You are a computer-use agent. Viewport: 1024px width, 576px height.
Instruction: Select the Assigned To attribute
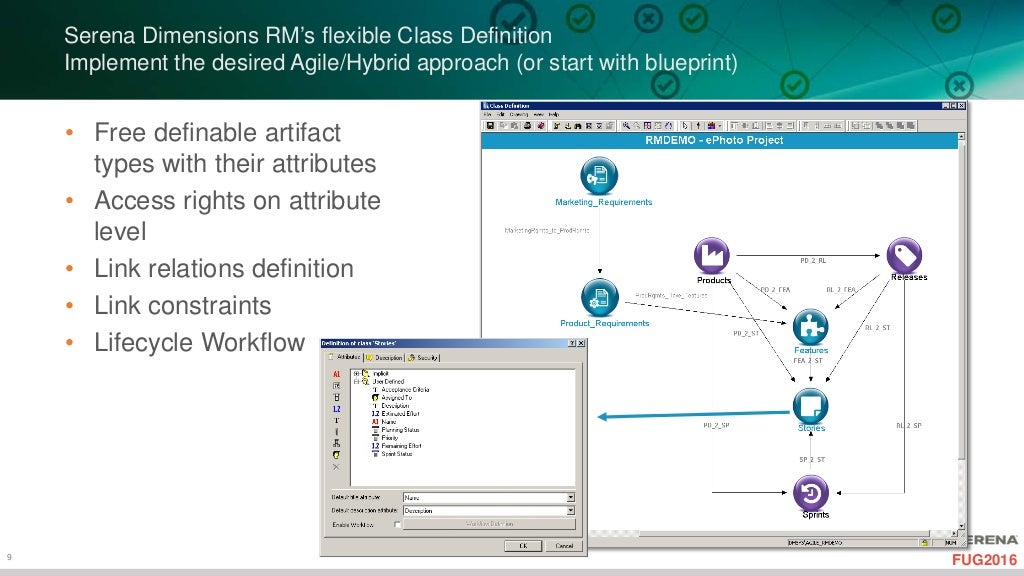(396, 398)
